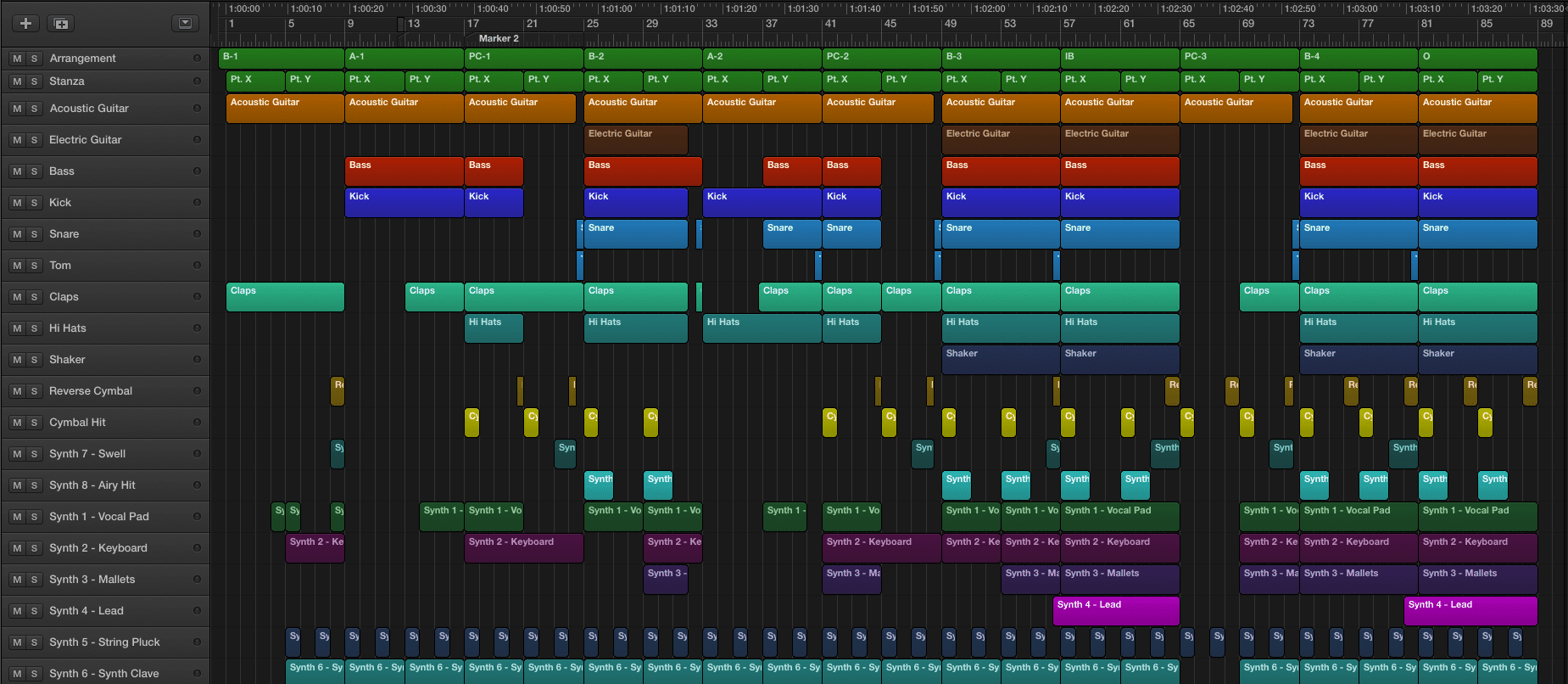This screenshot has width=1568, height=684.
Task: Mute the Hi Hats track
Action: tap(17, 328)
